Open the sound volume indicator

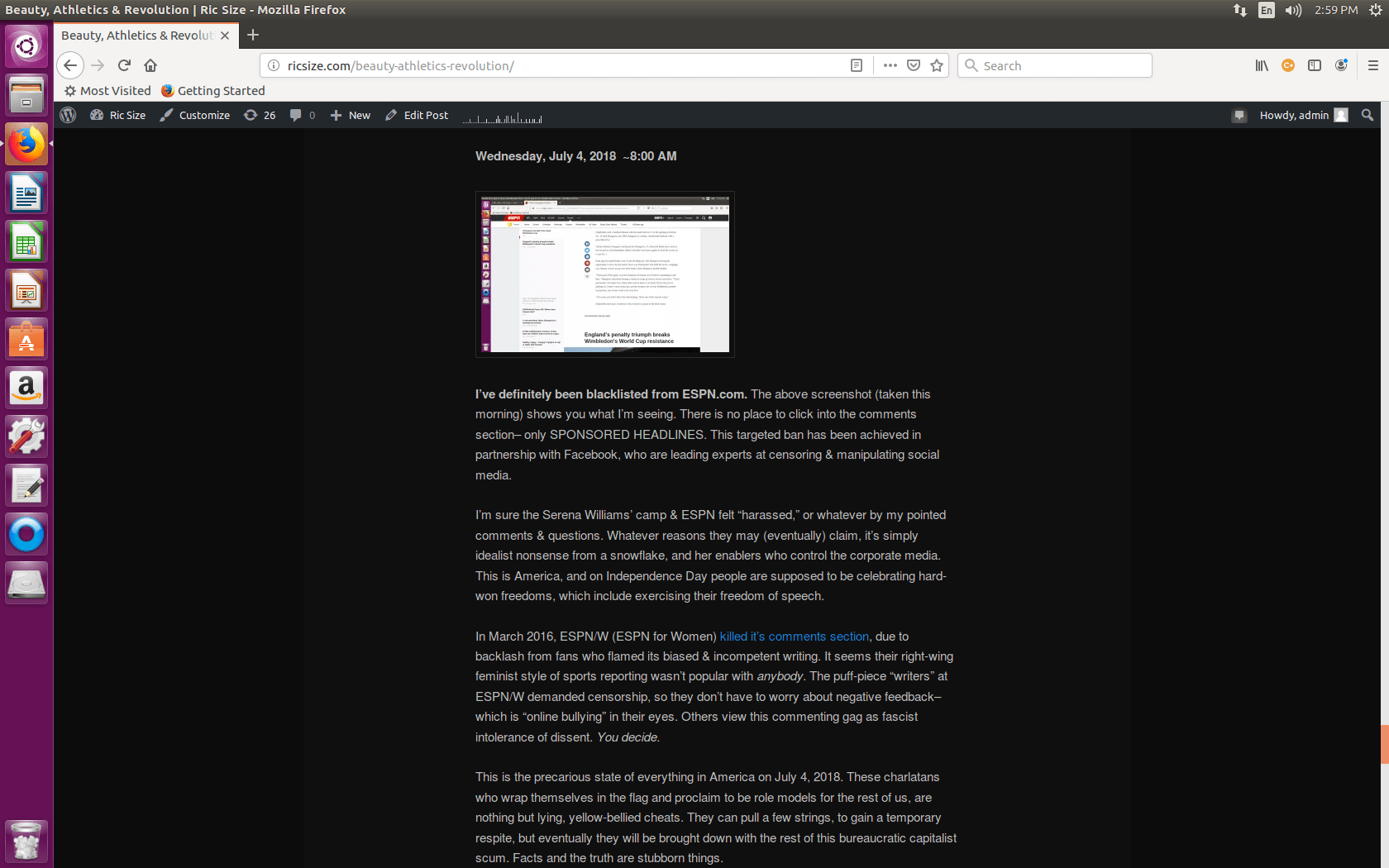(1293, 10)
